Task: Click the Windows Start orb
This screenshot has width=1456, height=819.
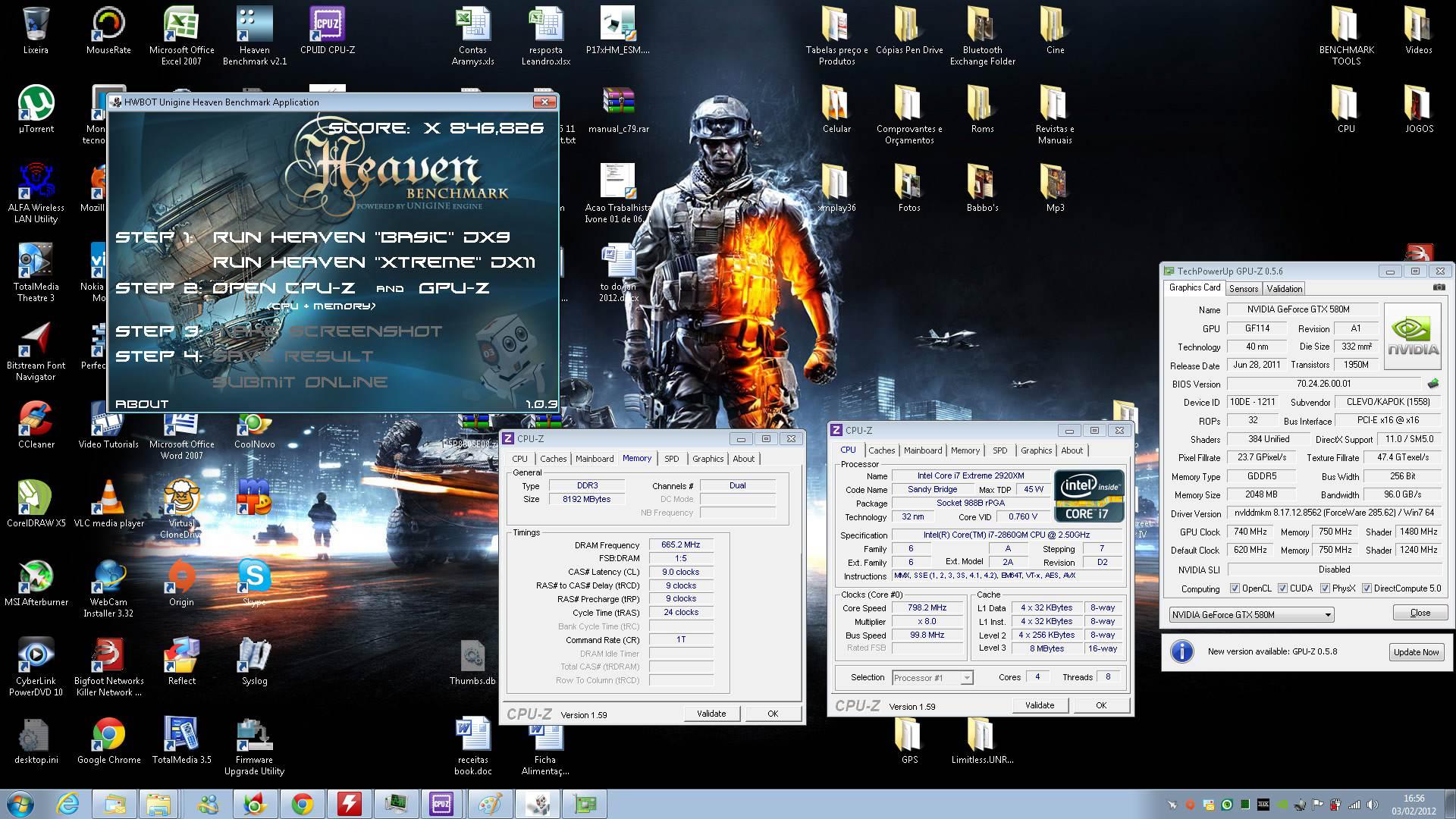Action: (20, 804)
